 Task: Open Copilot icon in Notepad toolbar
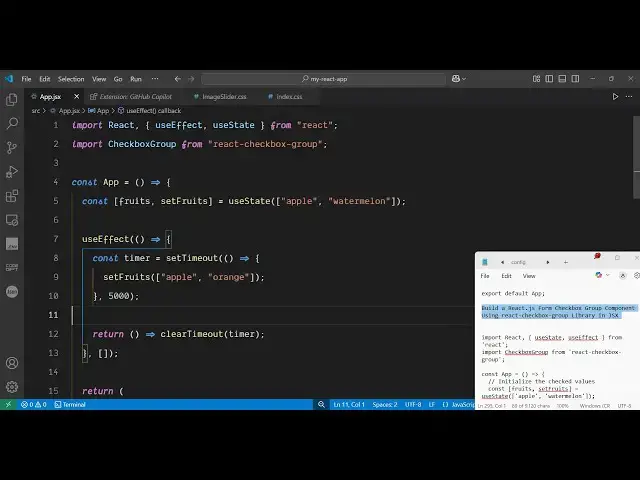click(598, 276)
